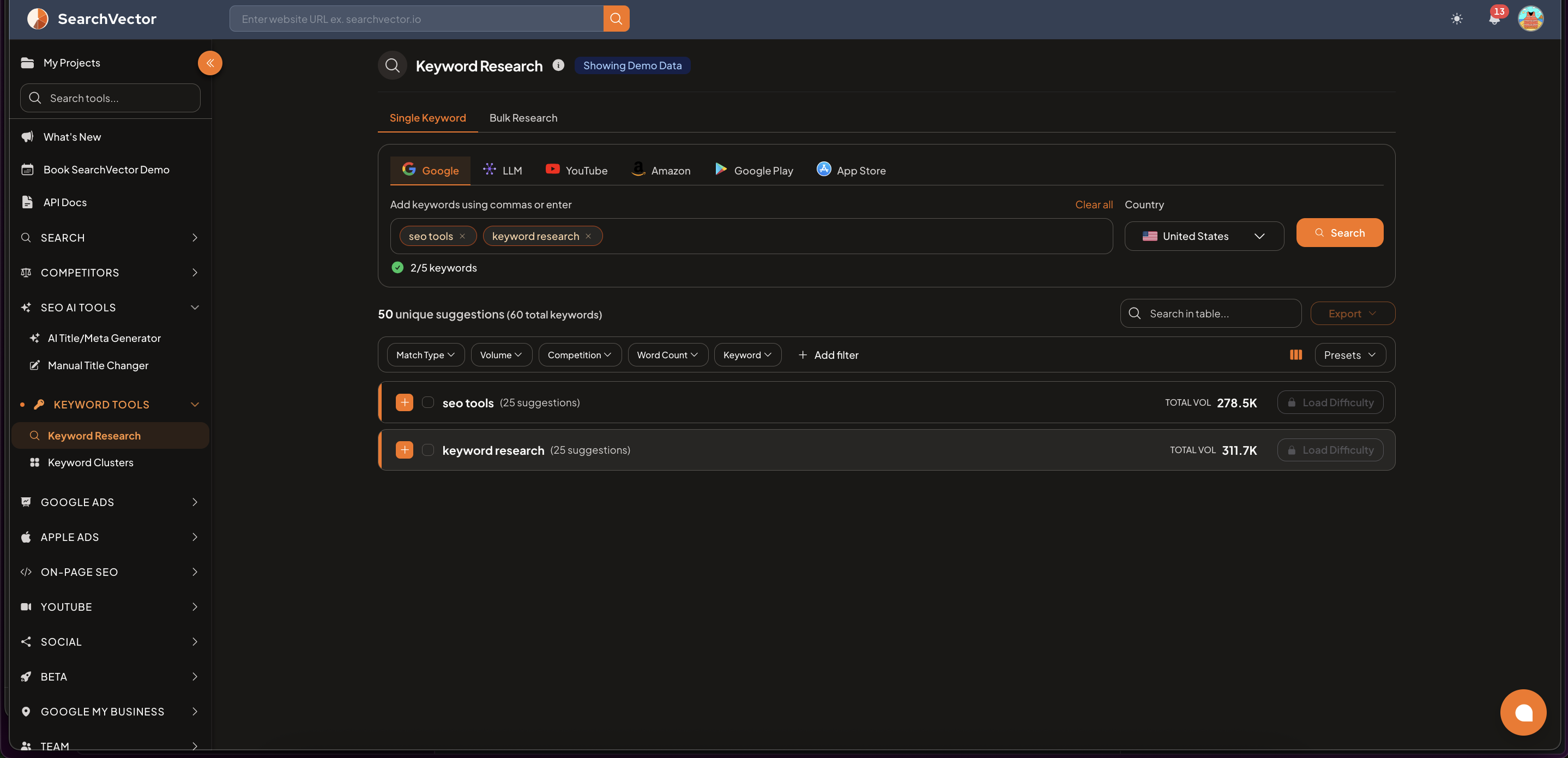Focus the website URL input field
Image resolution: width=1568 pixels, height=758 pixels.
(417, 19)
